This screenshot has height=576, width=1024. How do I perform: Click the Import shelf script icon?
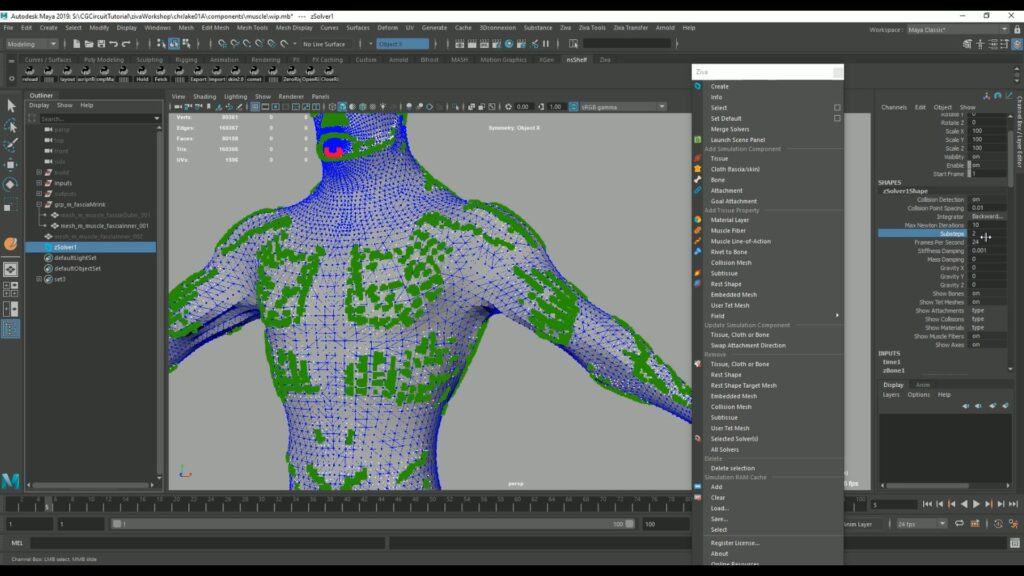tap(217, 73)
